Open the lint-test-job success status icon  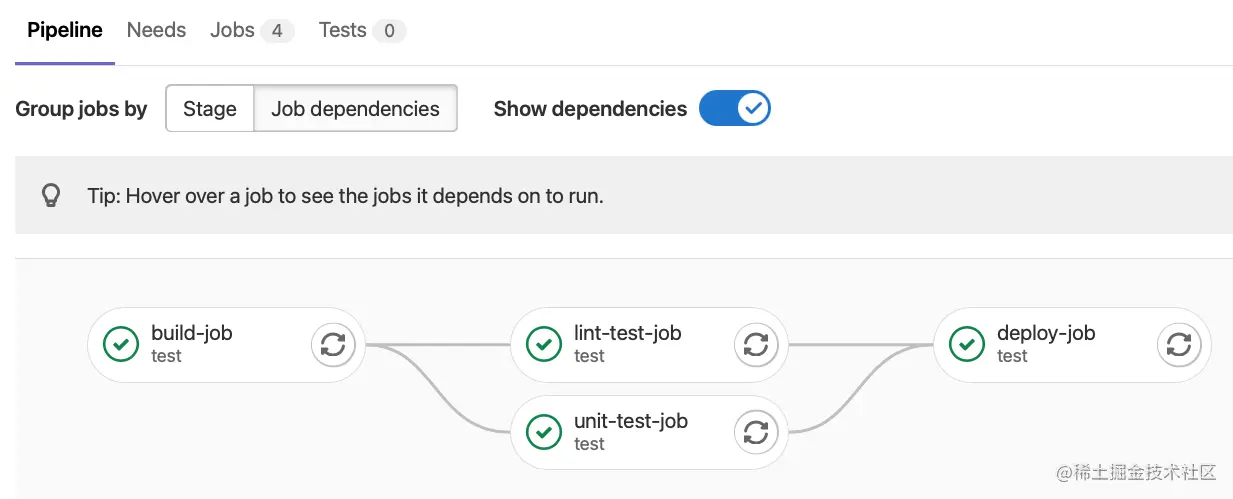point(544,345)
